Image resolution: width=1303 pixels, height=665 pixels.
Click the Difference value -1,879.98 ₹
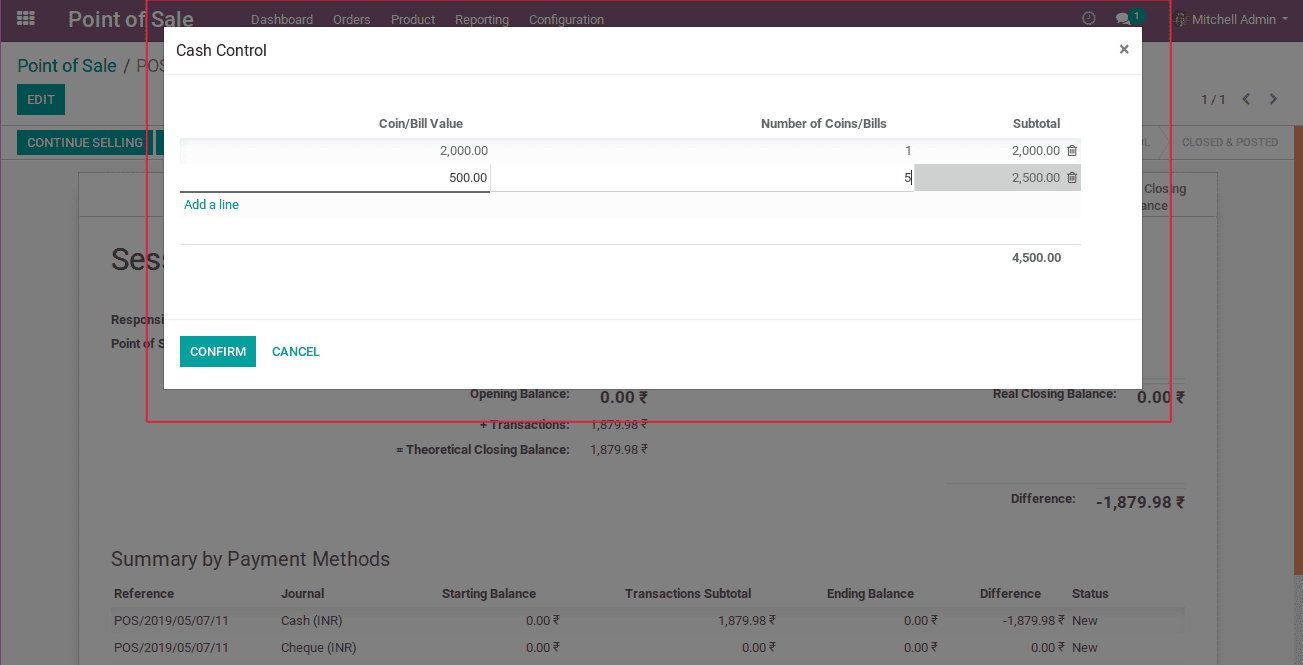(x=1140, y=502)
